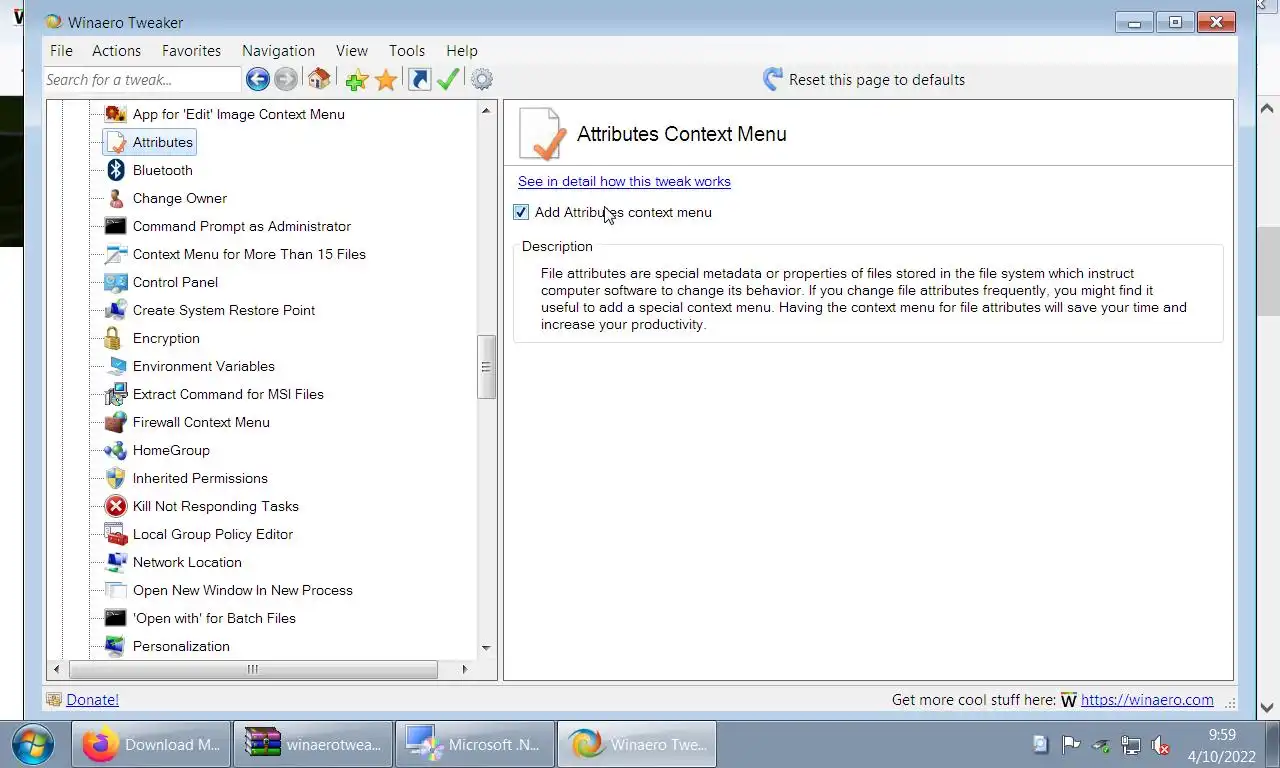Click the Network Location icon
The height and width of the screenshot is (768, 1280).
pyautogui.click(x=116, y=562)
